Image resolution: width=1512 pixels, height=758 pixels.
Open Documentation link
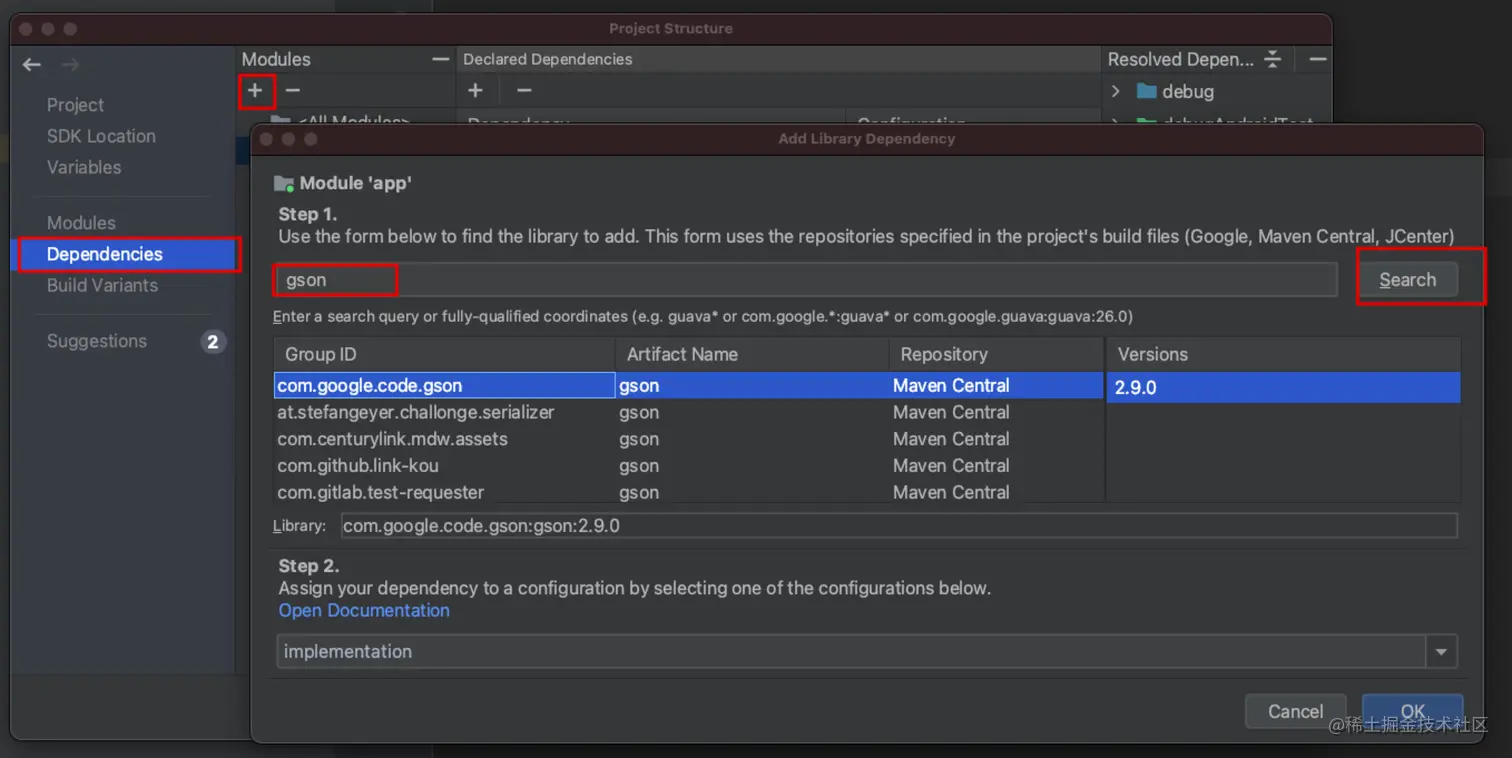364,610
